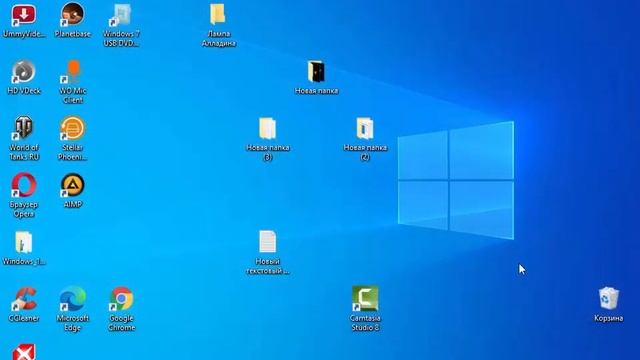Select the CCleaner shortcut icon
The width and height of the screenshot is (640, 360).
click(24, 299)
